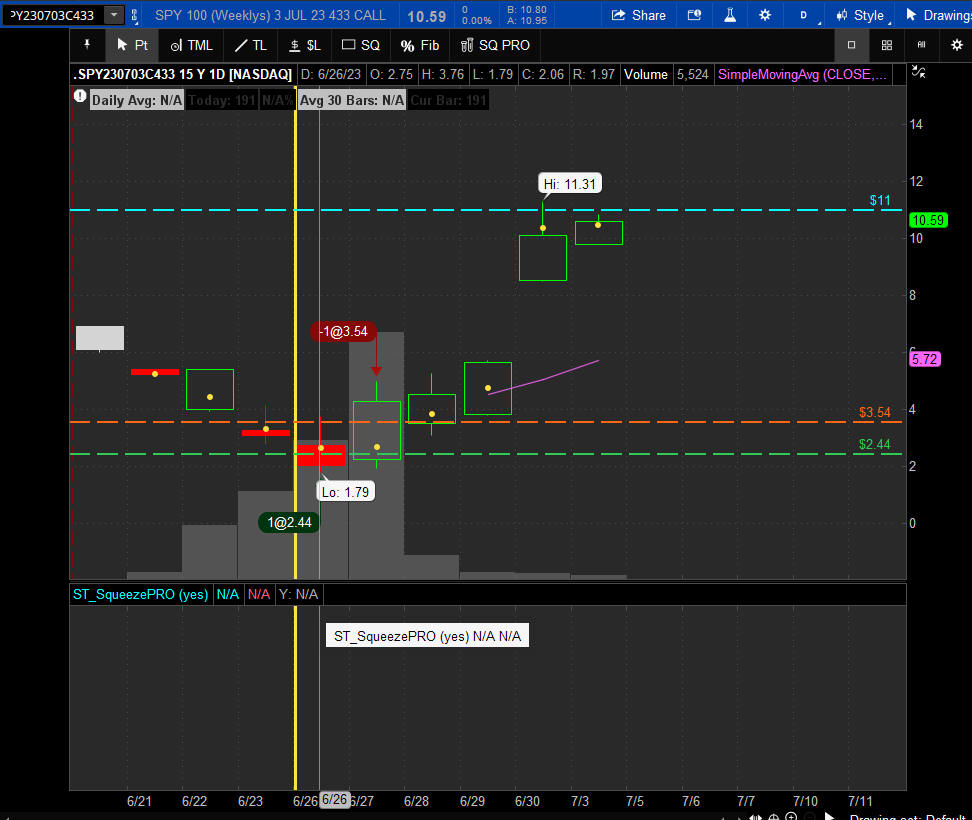Click the red 6/26 candle body

[320, 455]
